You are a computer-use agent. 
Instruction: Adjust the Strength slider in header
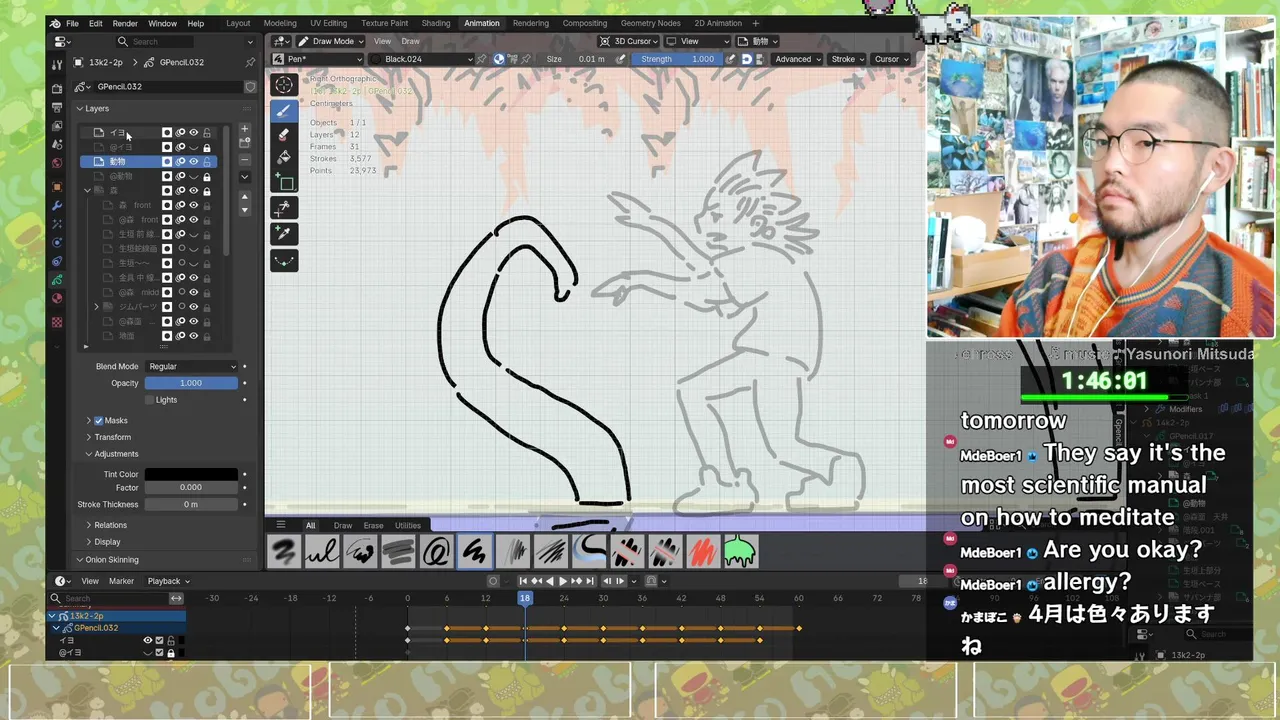(676, 59)
